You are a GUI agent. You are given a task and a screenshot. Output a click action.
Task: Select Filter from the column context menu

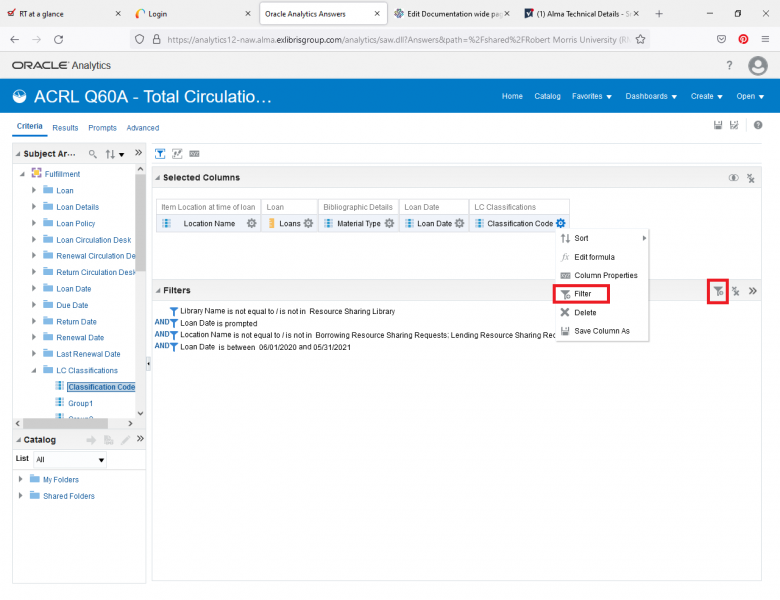click(x=582, y=294)
